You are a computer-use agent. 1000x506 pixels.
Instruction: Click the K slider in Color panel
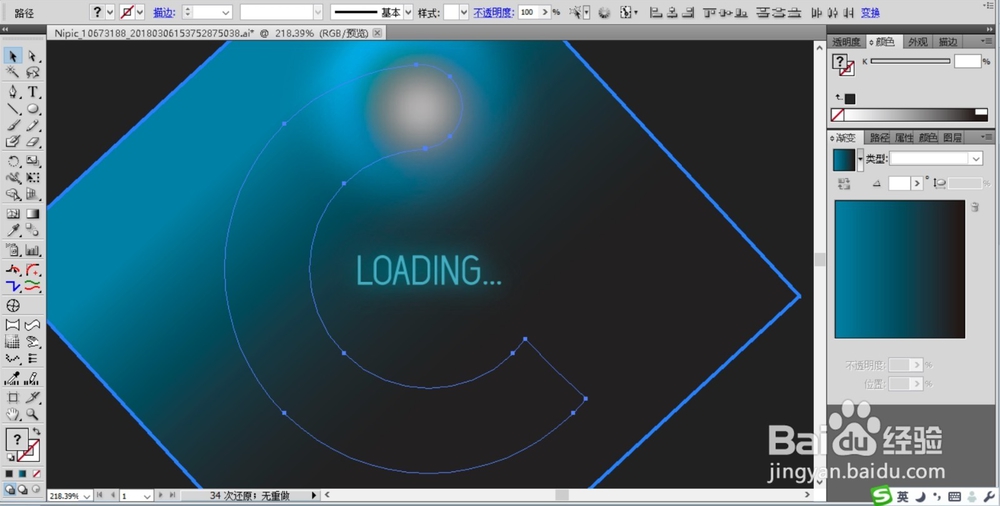coord(910,61)
